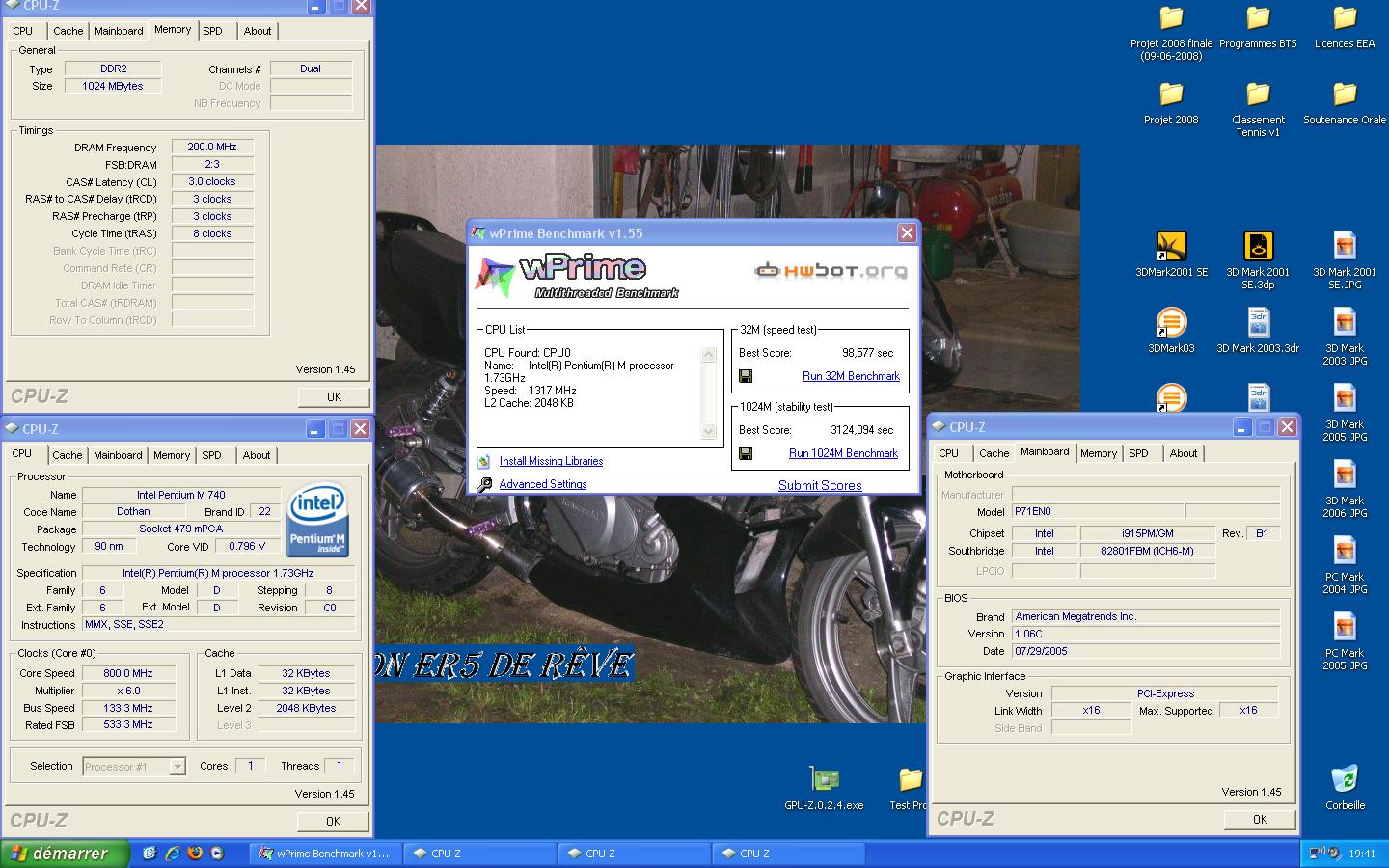Launch the media player quick launch icon
The image size is (1389, 868).
point(217,854)
